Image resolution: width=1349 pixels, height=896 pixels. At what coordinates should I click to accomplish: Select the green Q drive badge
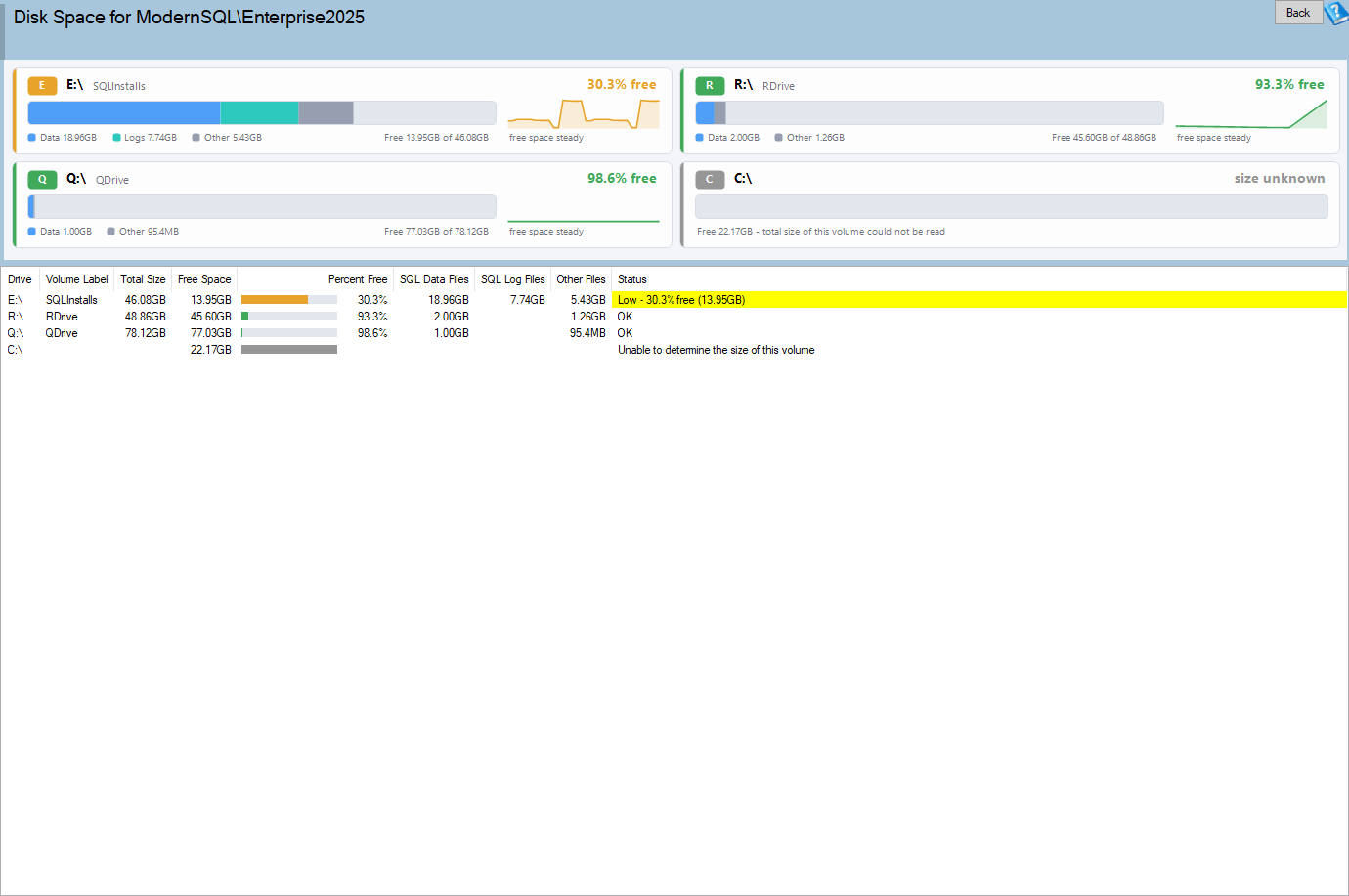click(x=42, y=179)
